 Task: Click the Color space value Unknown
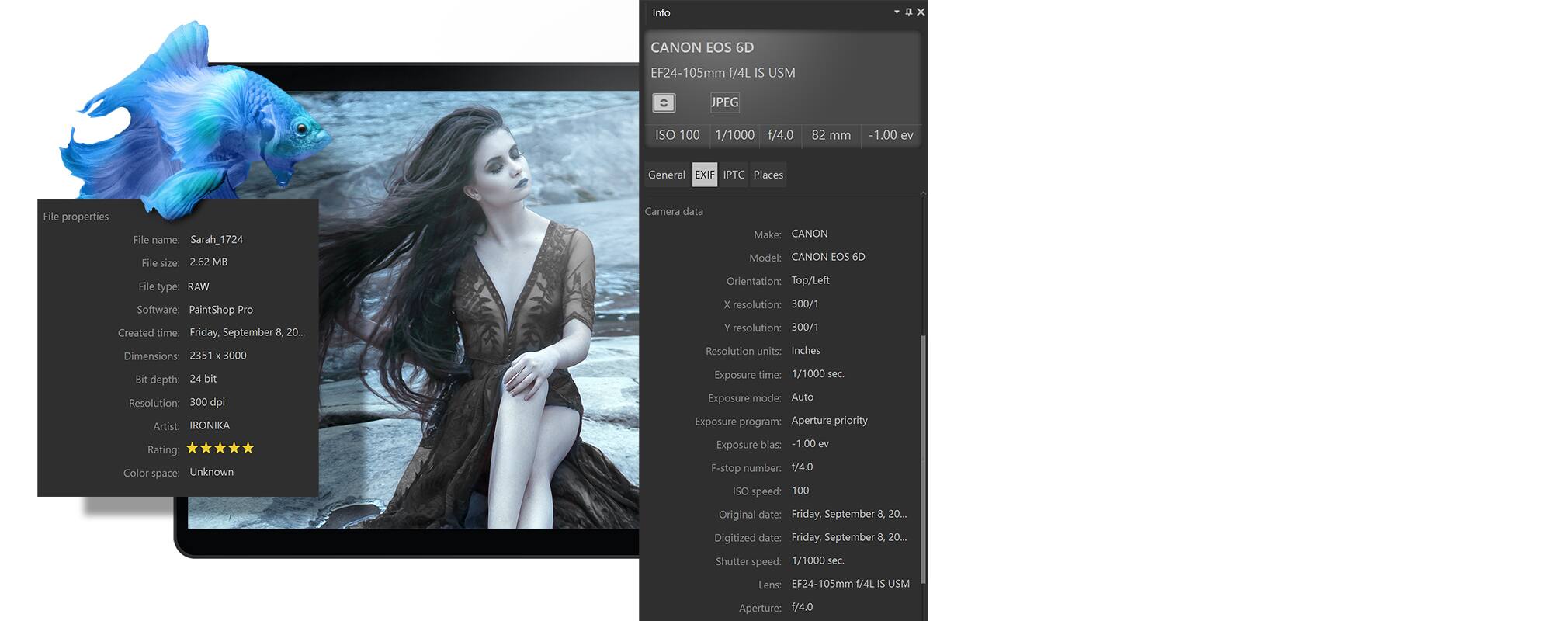point(212,471)
